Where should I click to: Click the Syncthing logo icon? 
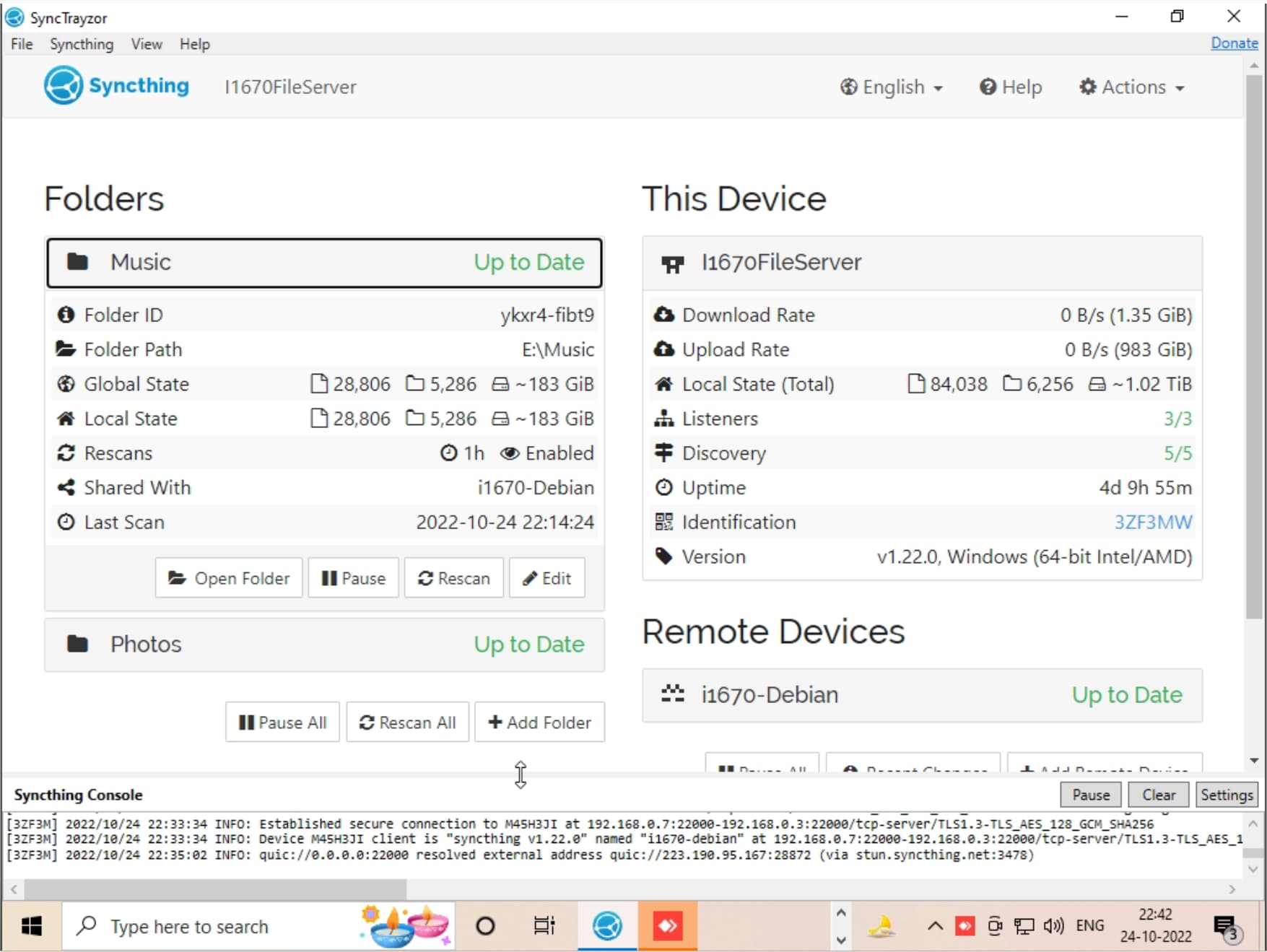(x=64, y=85)
